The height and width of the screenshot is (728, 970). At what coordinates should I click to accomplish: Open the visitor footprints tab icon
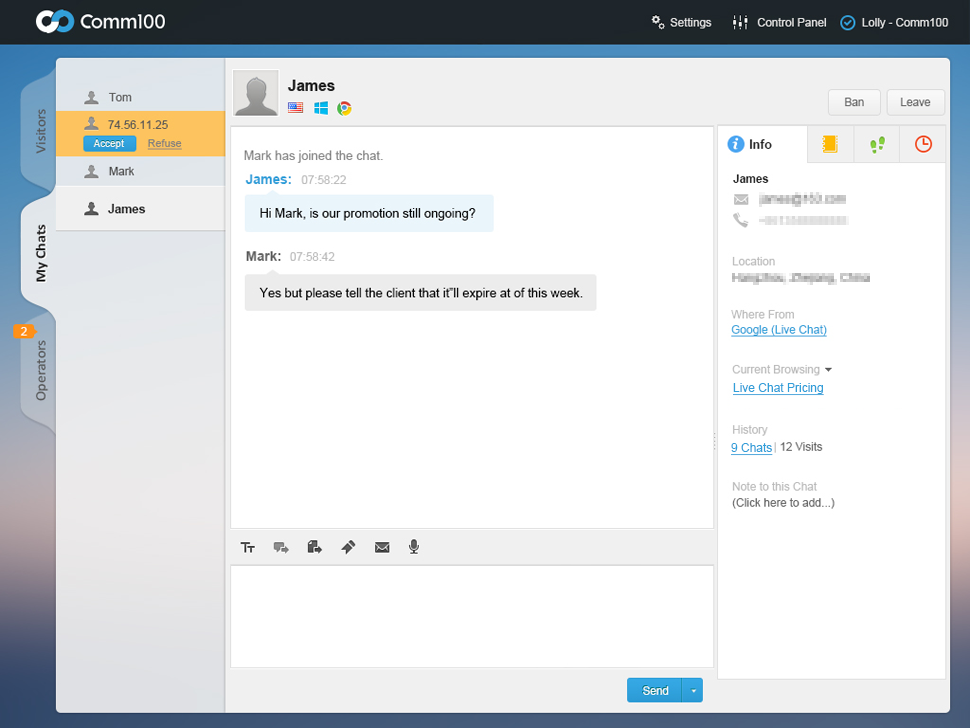[x=876, y=144]
